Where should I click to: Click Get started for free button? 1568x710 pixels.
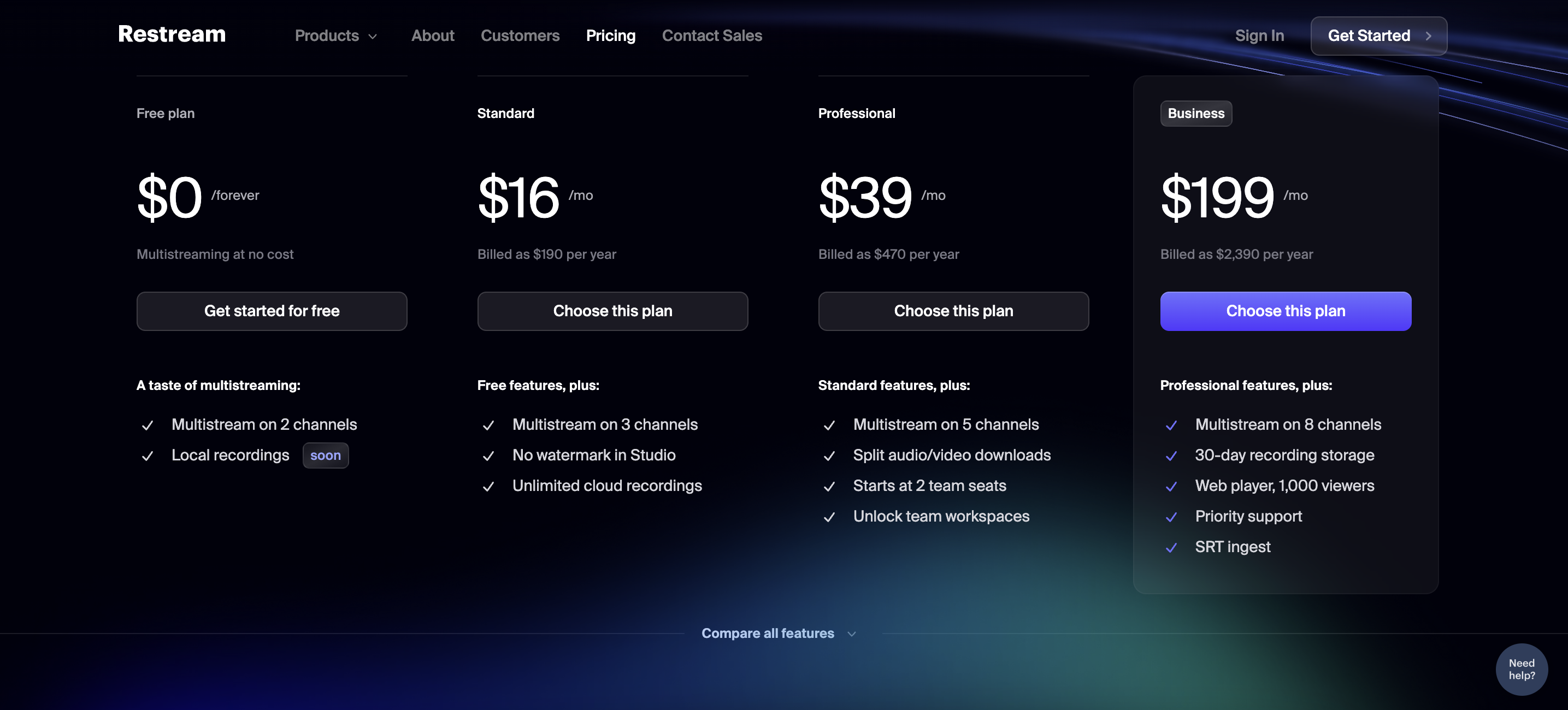point(272,311)
